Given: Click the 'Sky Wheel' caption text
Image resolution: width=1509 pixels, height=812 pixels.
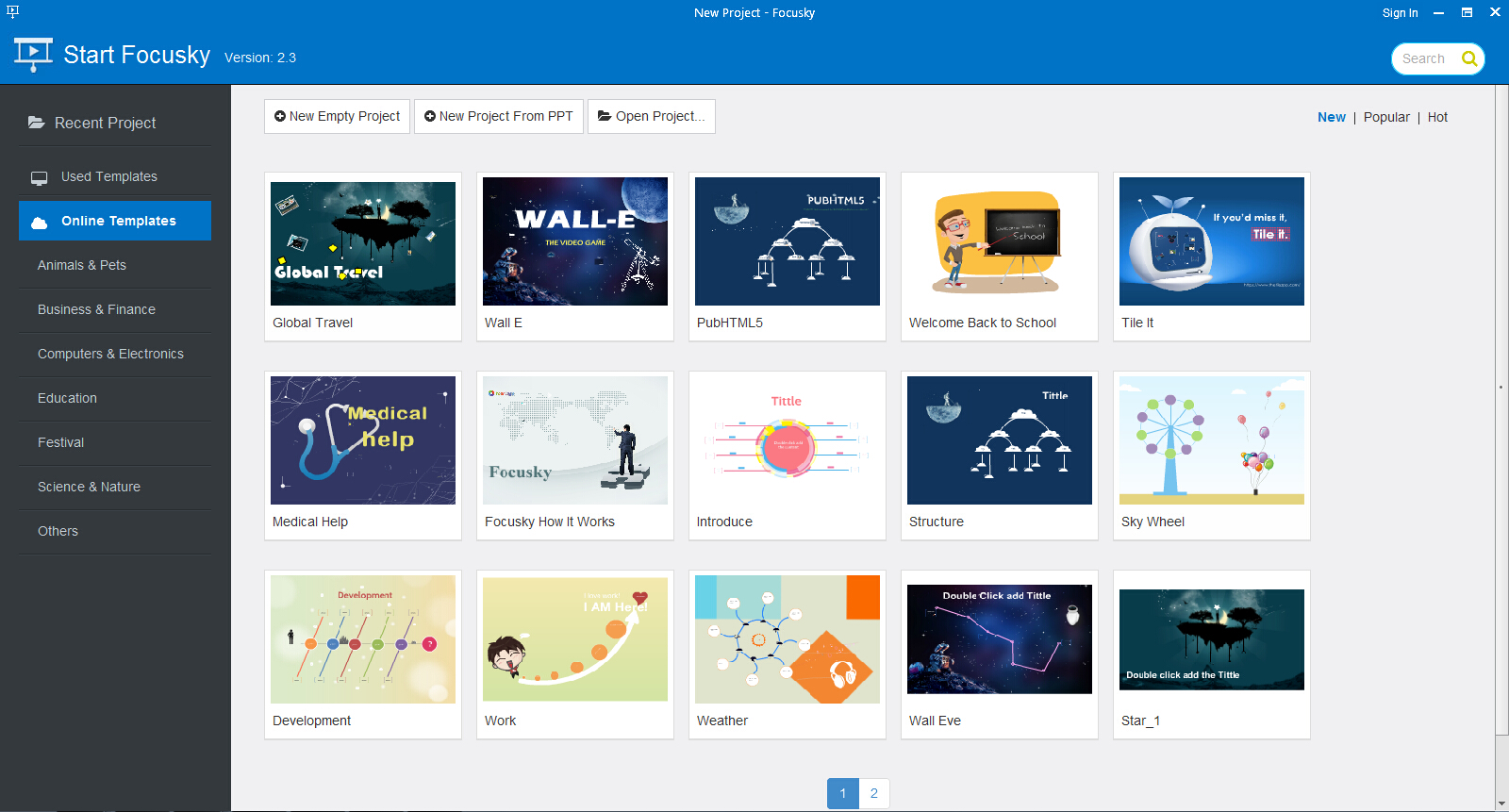Looking at the screenshot, I should coord(1152,522).
